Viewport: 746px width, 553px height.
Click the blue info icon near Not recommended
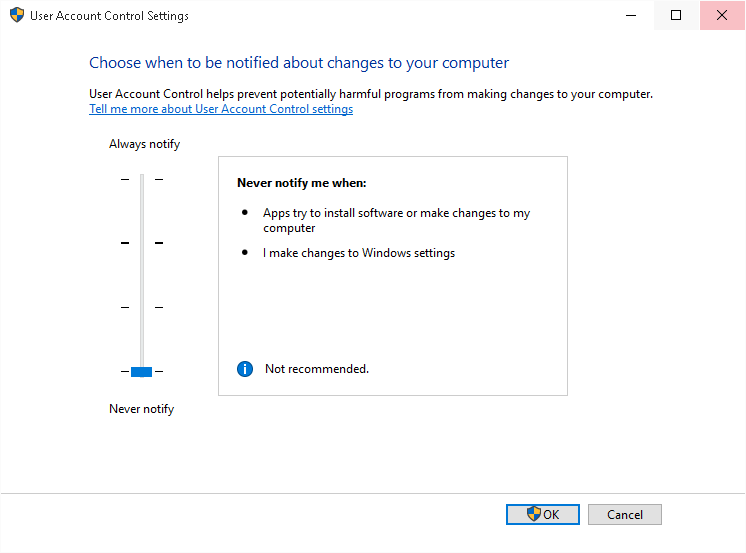[245, 369]
